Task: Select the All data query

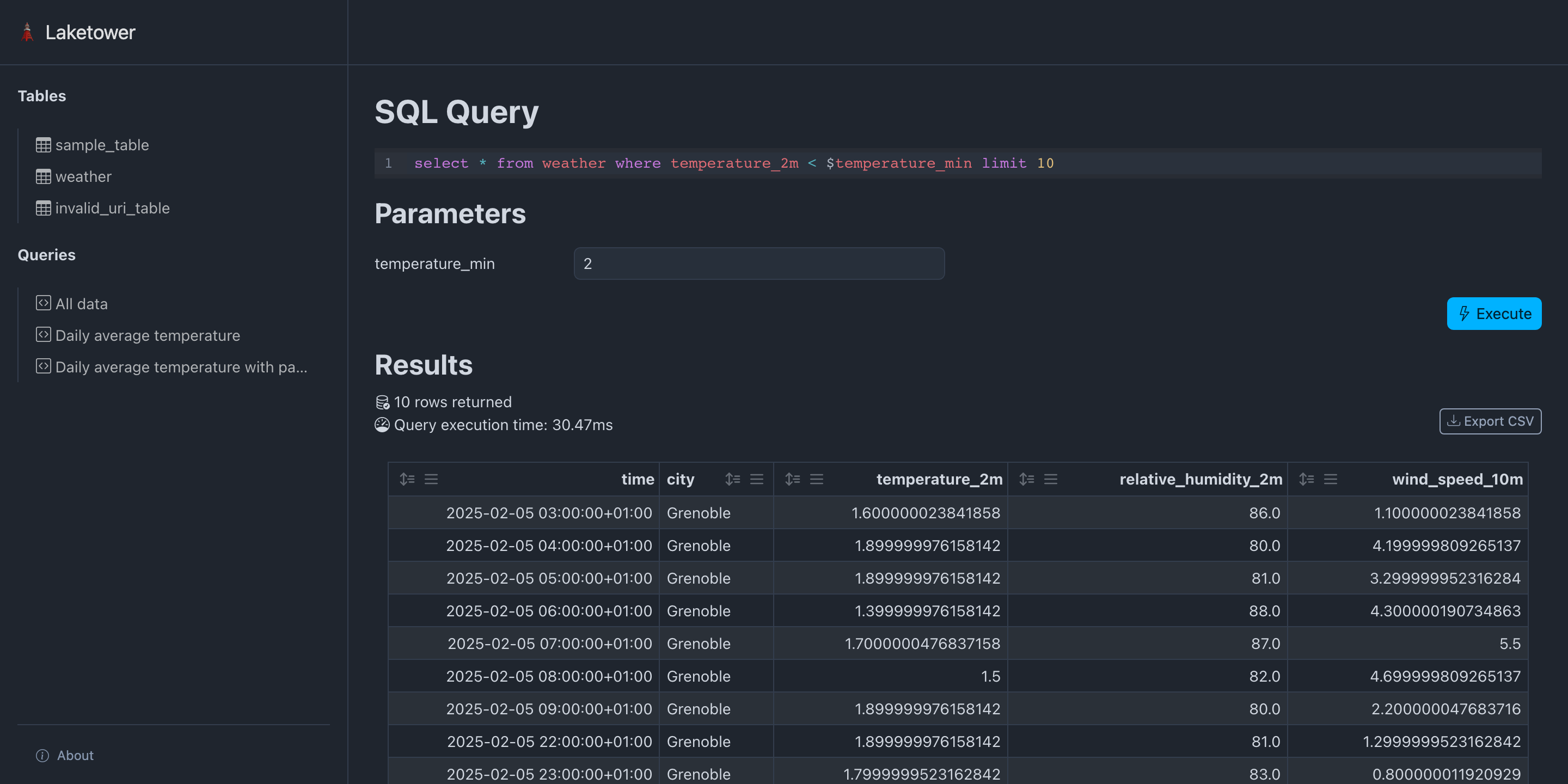Action: [x=81, y=303]
